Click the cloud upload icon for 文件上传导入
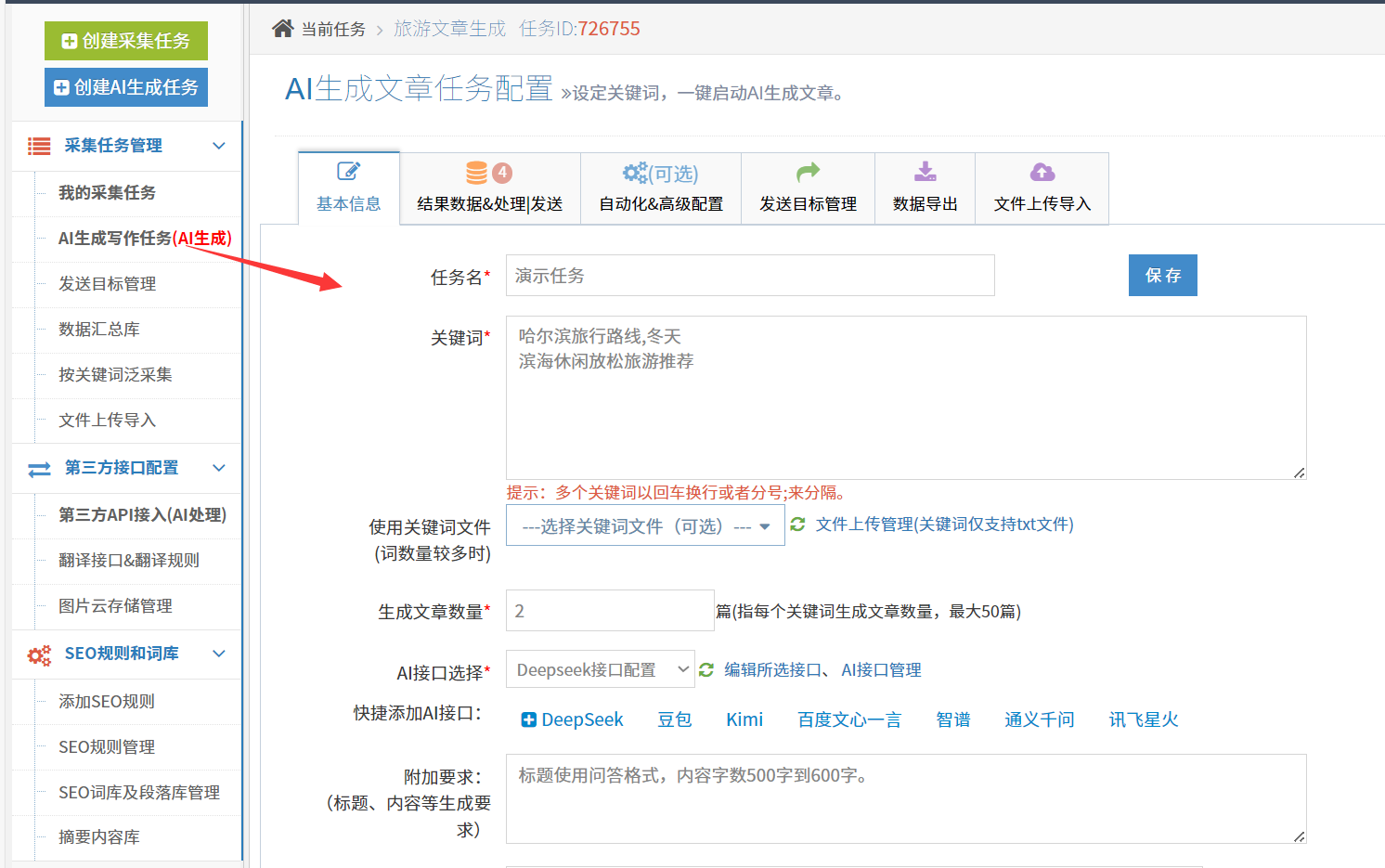This screenshot has height=868, width=1385. click(x=1042, y=172)
